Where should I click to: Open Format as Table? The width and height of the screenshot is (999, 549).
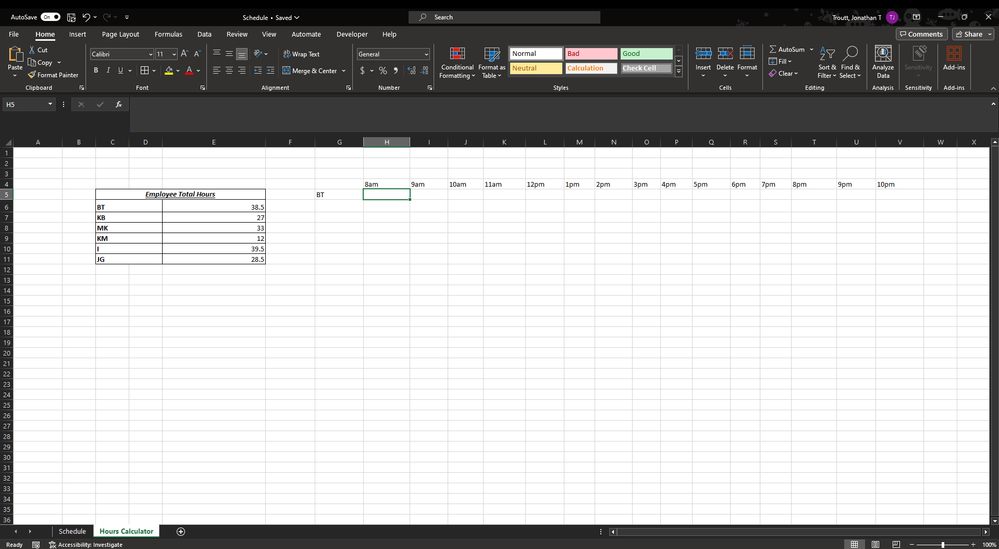tap(492, 62)
